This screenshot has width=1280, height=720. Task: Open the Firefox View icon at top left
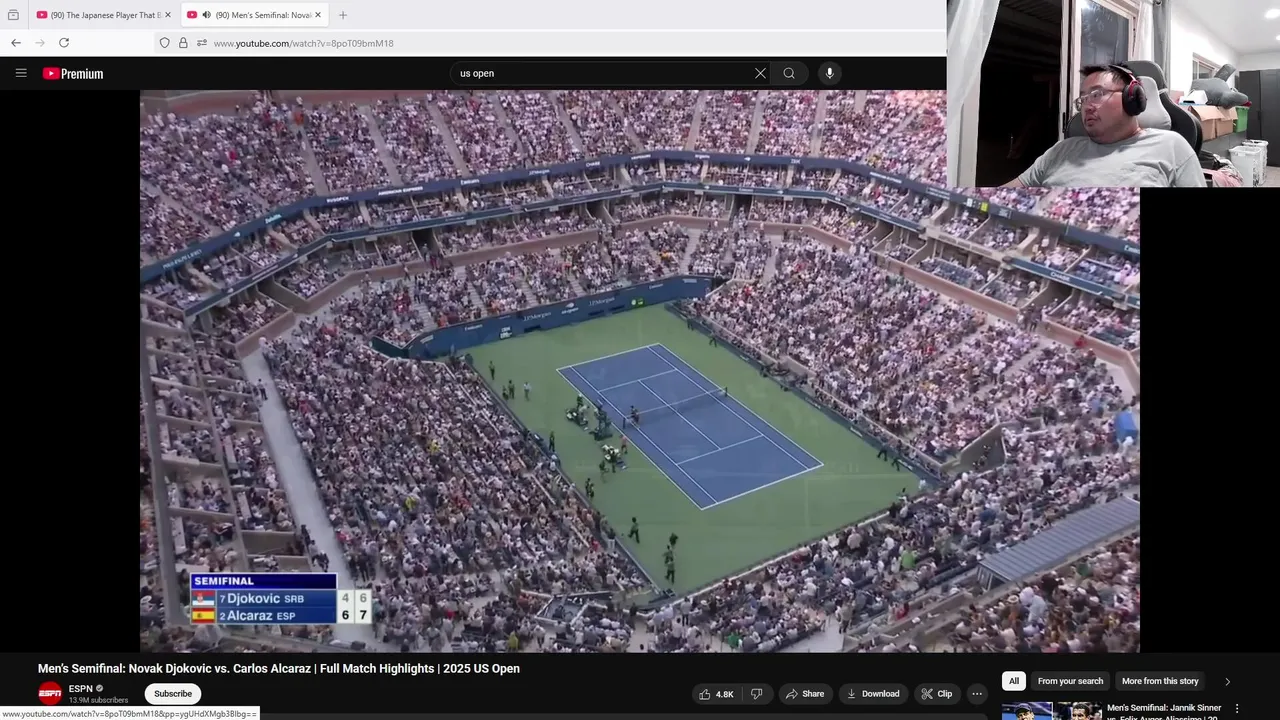pyautogui.click(x=13, y=15)
